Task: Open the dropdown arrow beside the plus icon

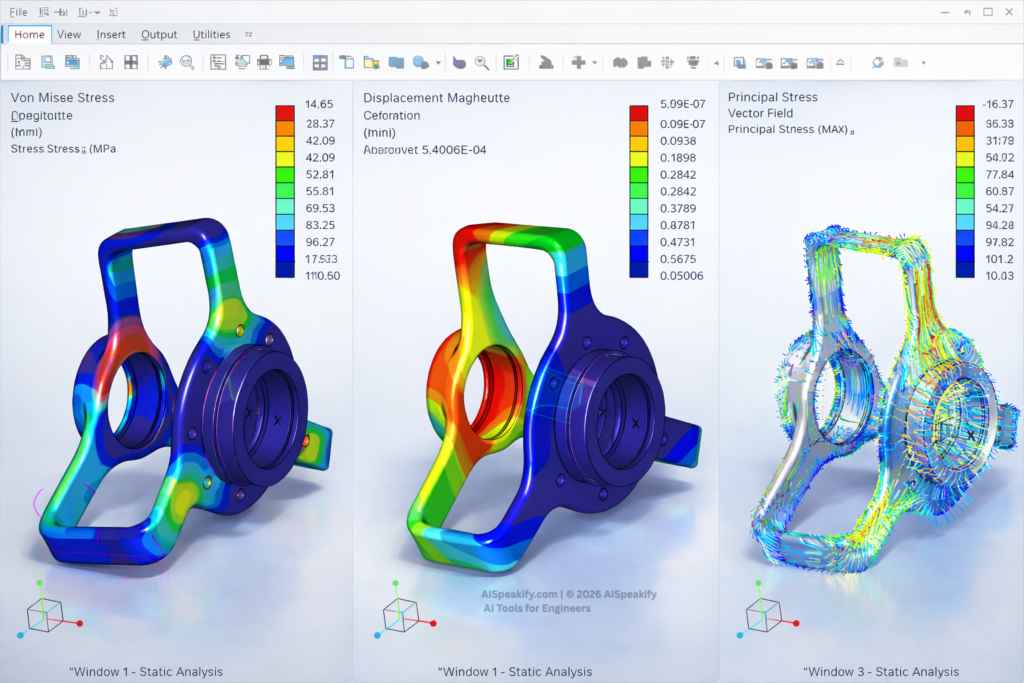Action: (595, 62)
